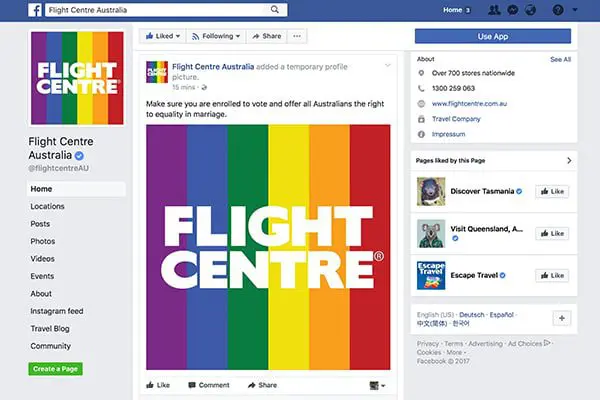600x400 pixels.
Task: Open the Quick Help question icon
Action: coord(558,10)
